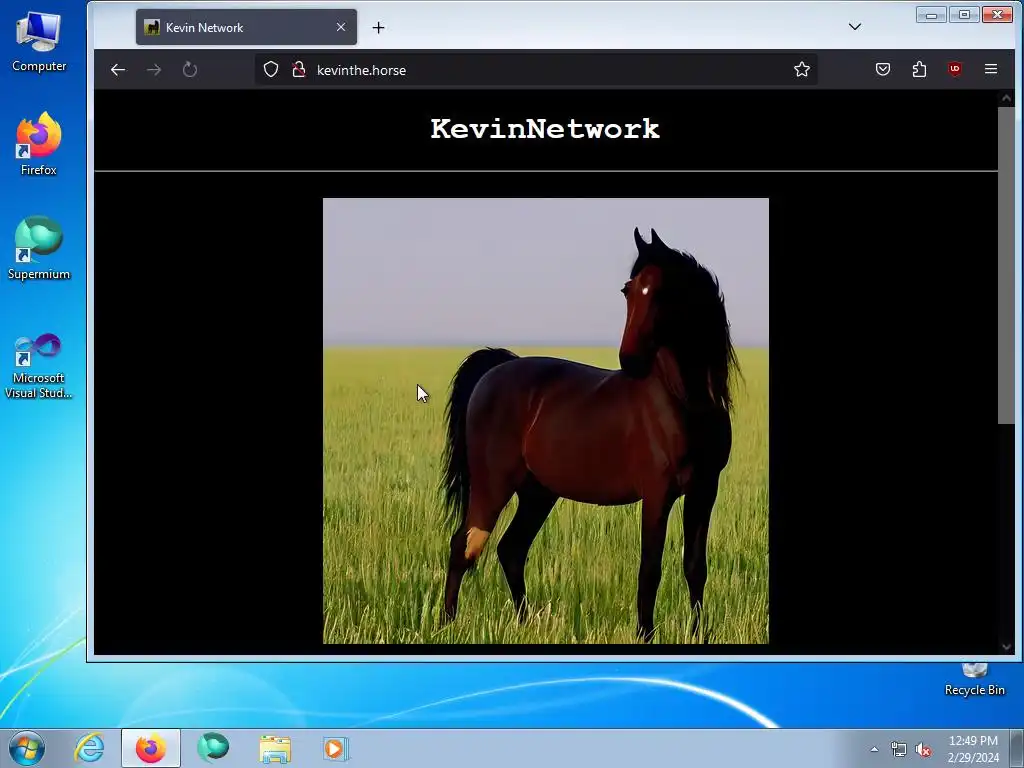This screenshot has height=768, width=1024.
Task: Click the KevinNetwork page heading
Action: tap(545, 129)
